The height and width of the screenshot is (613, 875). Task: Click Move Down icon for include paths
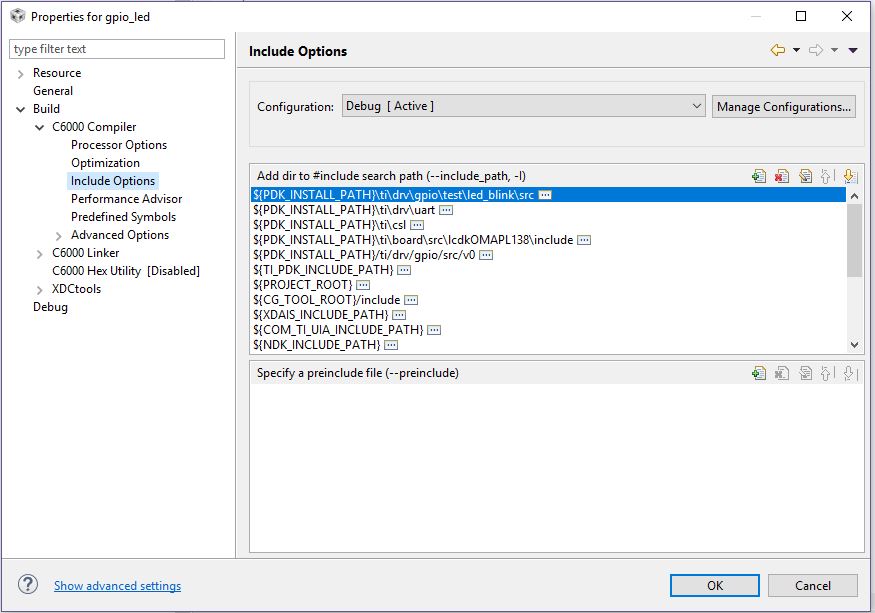[849, 176]
